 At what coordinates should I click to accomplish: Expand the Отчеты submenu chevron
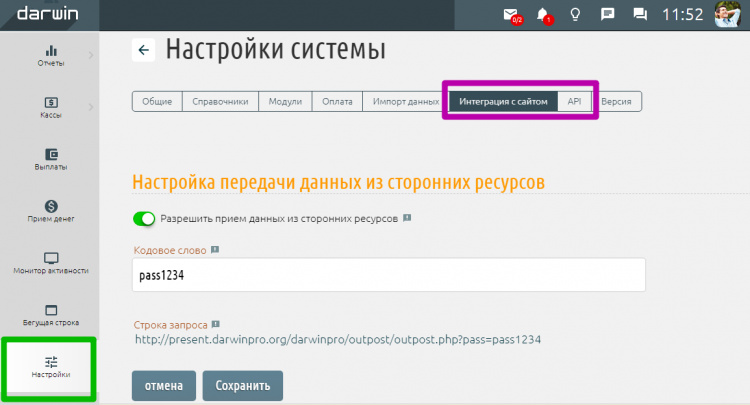click(x=90, y=54)
